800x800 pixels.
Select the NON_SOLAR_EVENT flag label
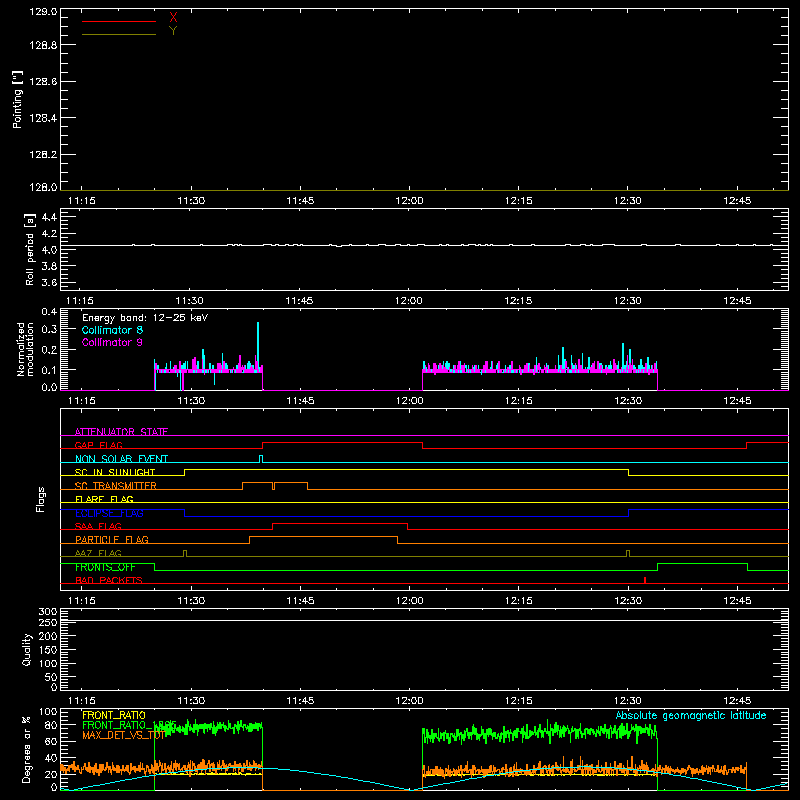pos(121,459)
